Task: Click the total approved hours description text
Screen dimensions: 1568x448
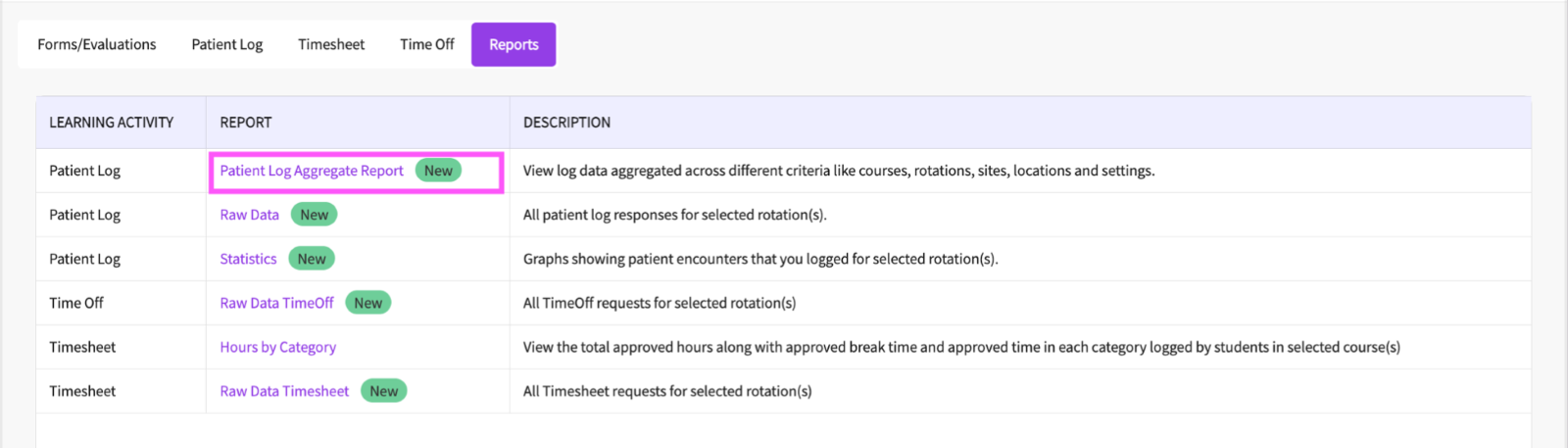Action: [x=960, y=347]
